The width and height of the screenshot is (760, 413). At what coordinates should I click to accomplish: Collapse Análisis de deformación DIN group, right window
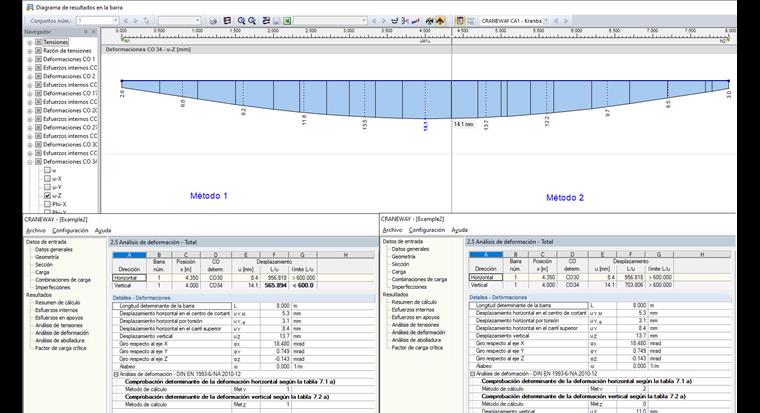pyautogui.click(x=473, y=374)
